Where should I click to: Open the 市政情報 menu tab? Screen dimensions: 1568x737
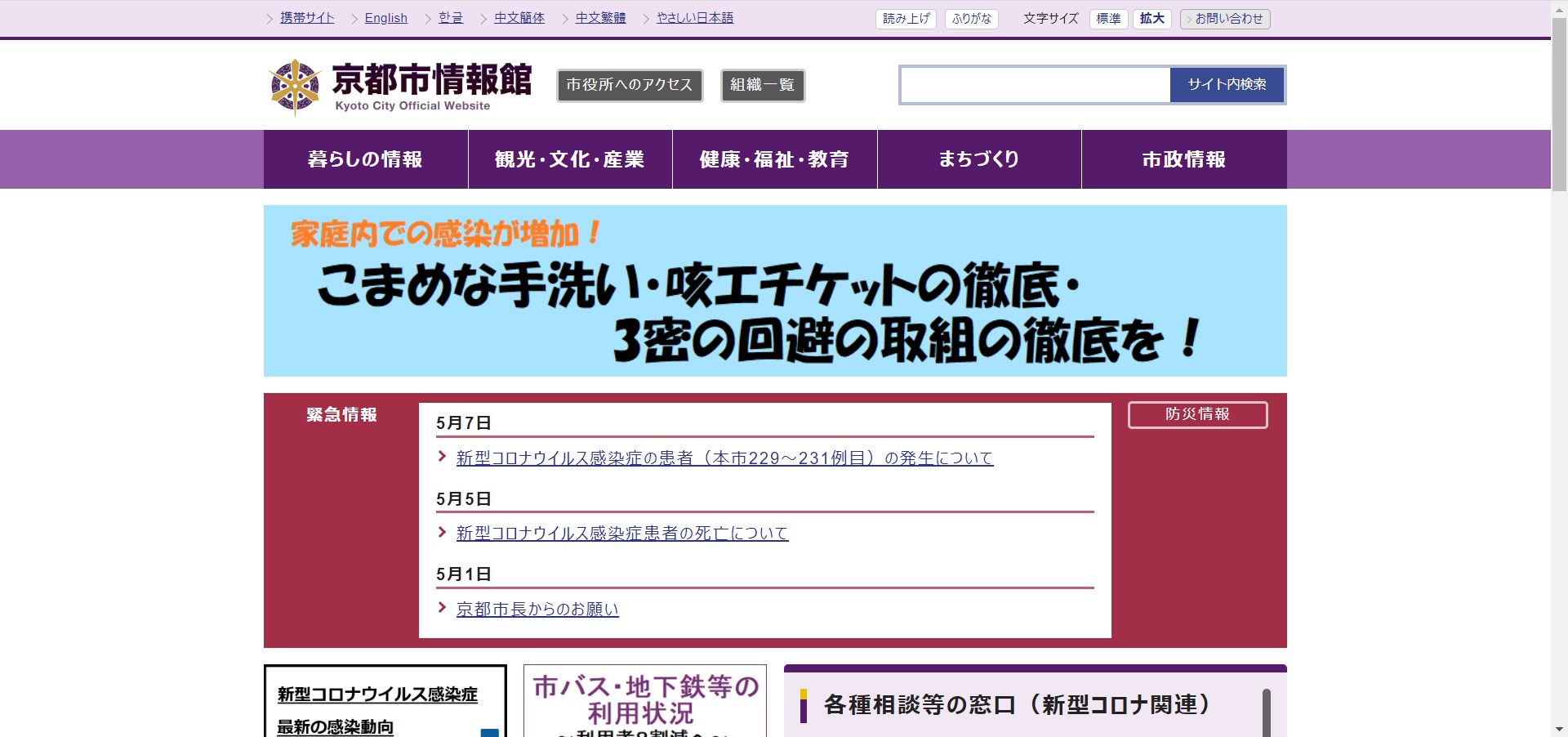click(x=1183, y=159)
